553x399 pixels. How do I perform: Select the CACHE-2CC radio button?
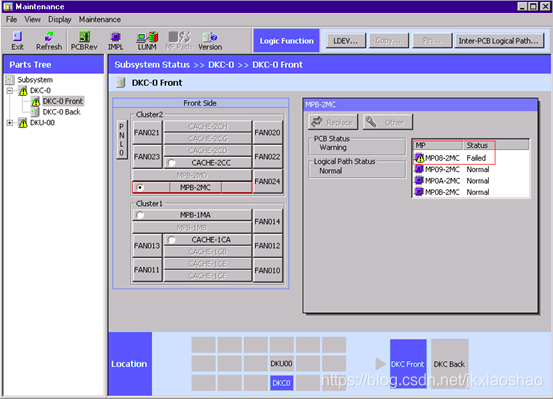point(171,163)
